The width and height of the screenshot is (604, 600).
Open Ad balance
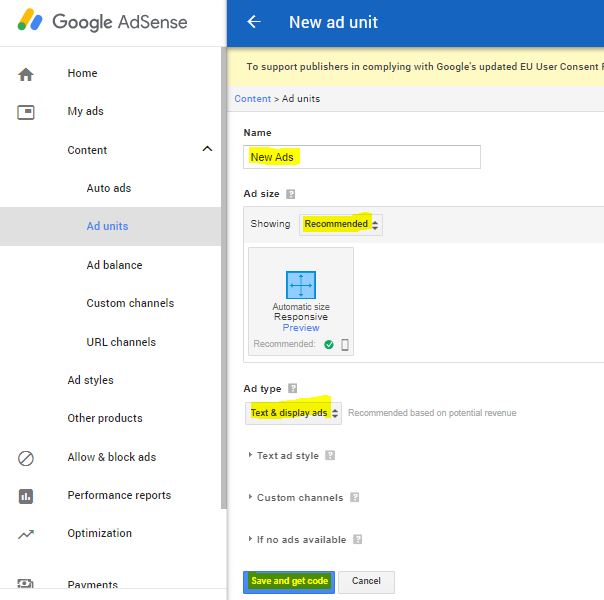click(114, 265)
